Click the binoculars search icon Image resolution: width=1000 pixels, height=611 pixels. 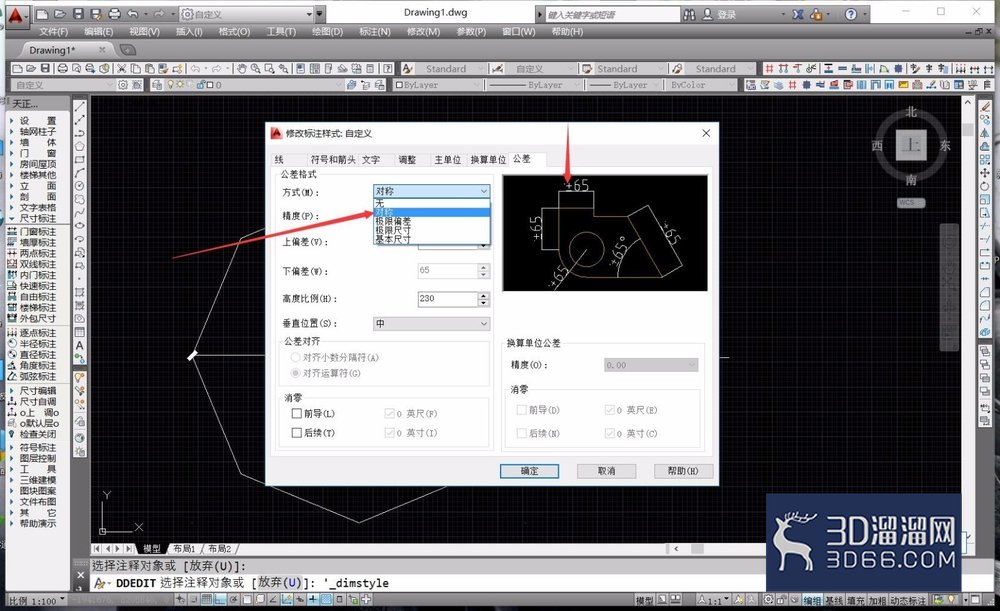tap(689, 14)
